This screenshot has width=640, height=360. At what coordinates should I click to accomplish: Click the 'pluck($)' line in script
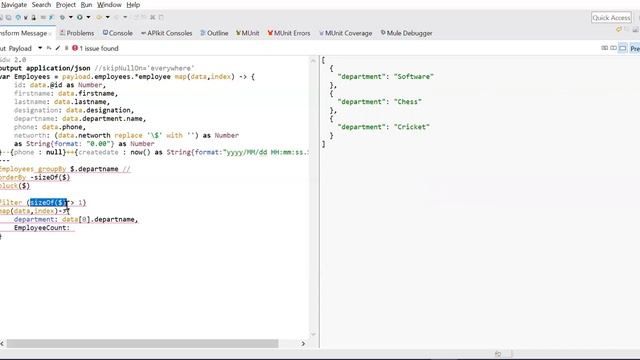point(15,186)
